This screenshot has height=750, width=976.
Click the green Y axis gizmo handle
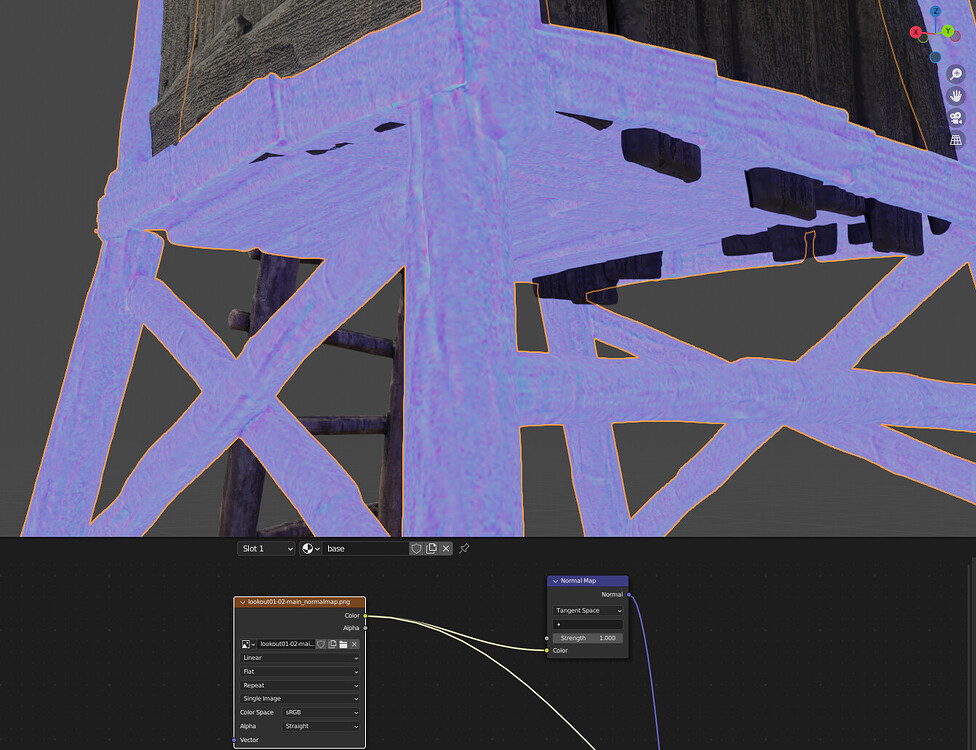948,31
